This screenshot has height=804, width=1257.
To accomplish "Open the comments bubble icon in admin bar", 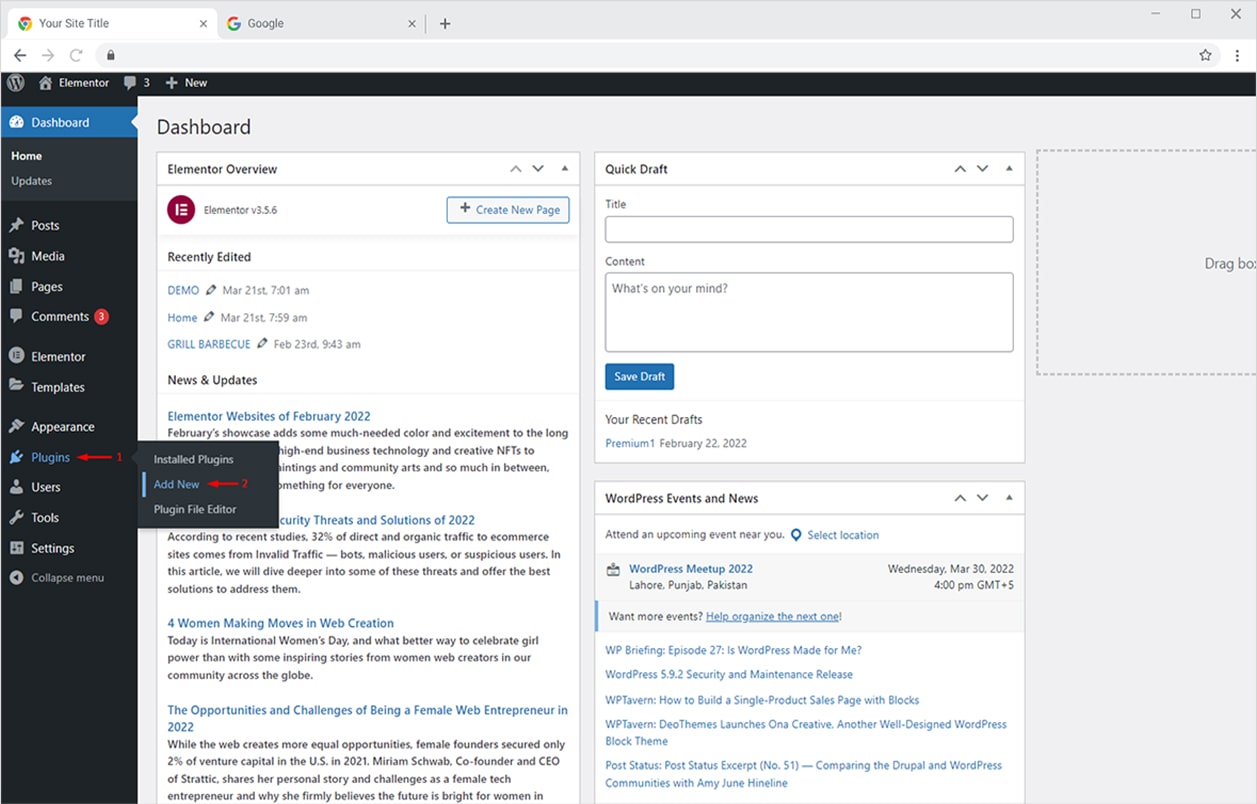I will click(130, 83).
